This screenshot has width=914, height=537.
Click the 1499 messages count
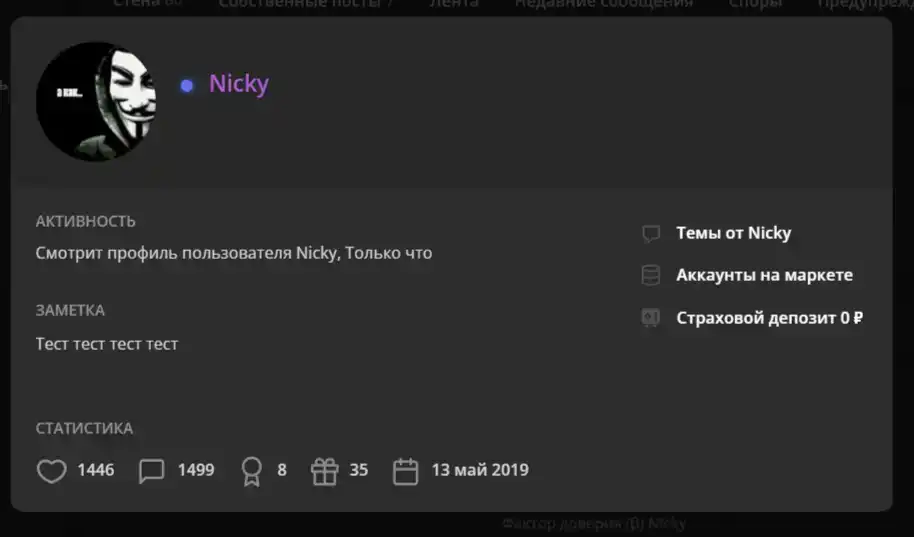click(196, 470)
